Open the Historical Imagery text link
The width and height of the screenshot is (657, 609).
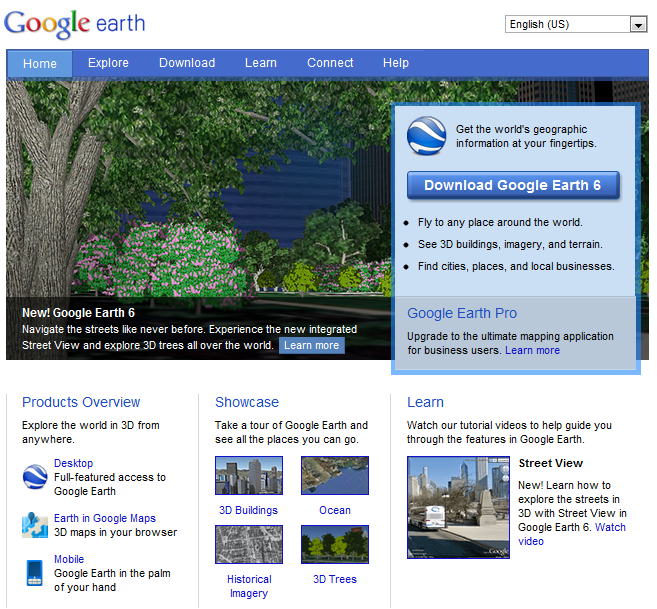tap(249, 586)
